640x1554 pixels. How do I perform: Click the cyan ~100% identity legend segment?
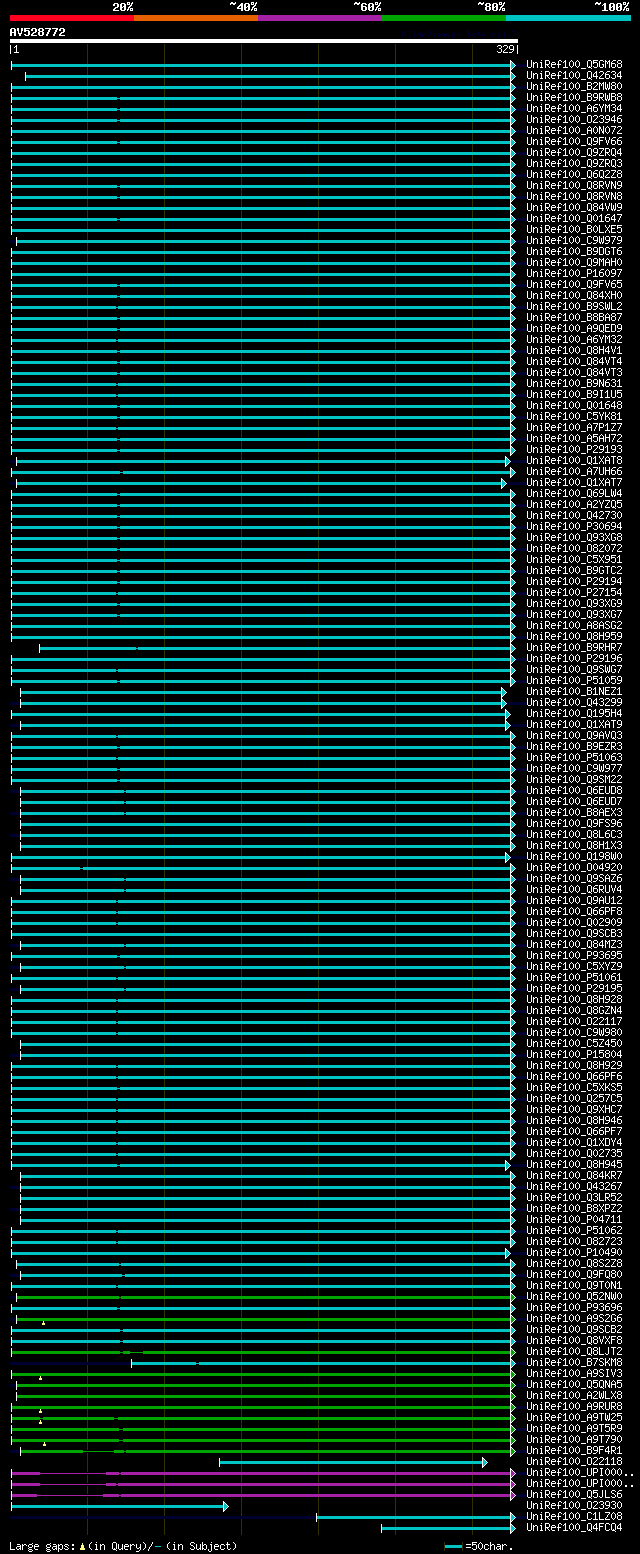pyautogui.click(x=568, y=18)
